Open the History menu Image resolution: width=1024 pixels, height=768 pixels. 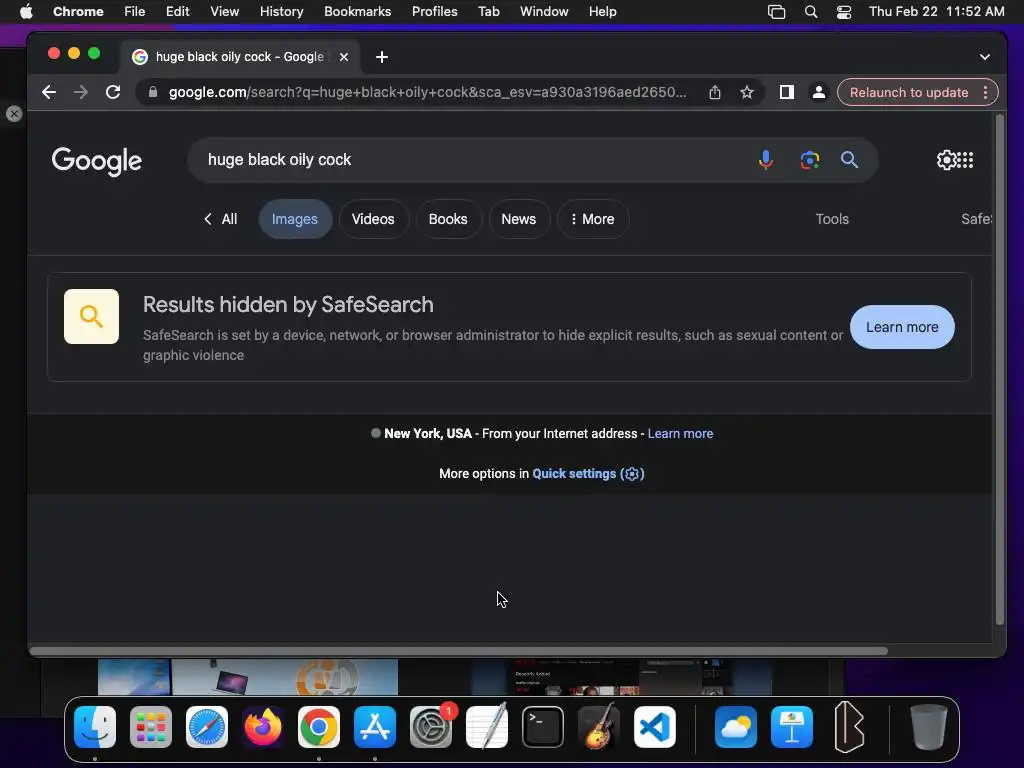(x=281, y=12)
